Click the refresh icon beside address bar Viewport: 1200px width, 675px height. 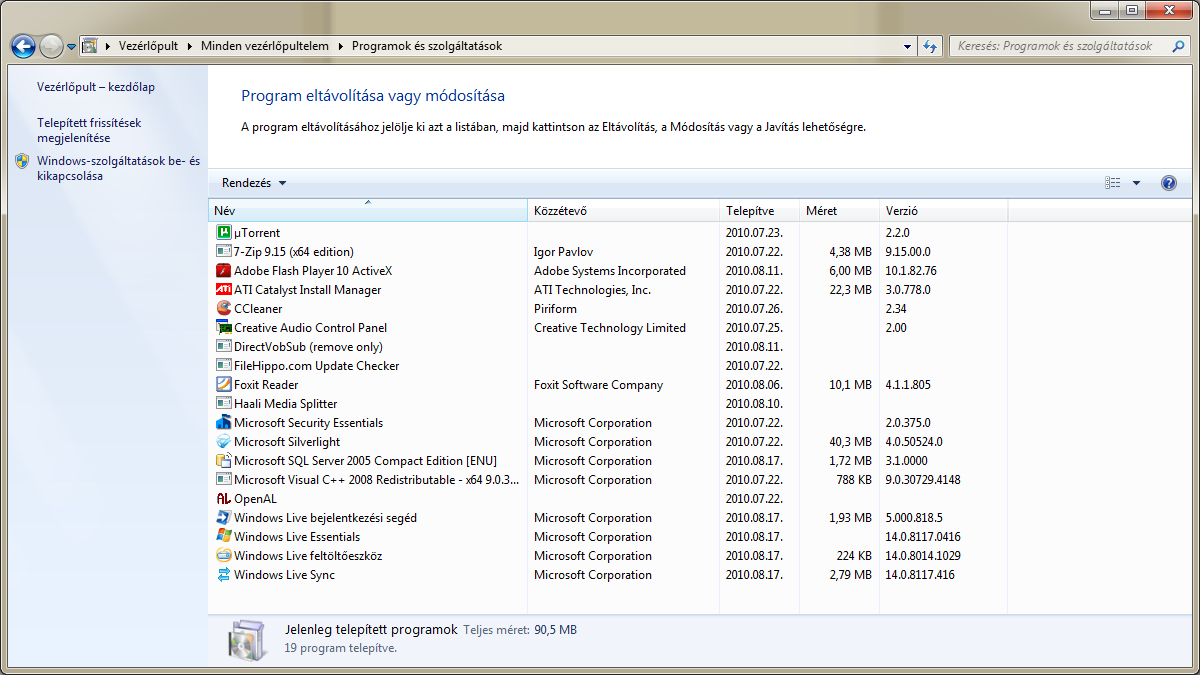931,46
